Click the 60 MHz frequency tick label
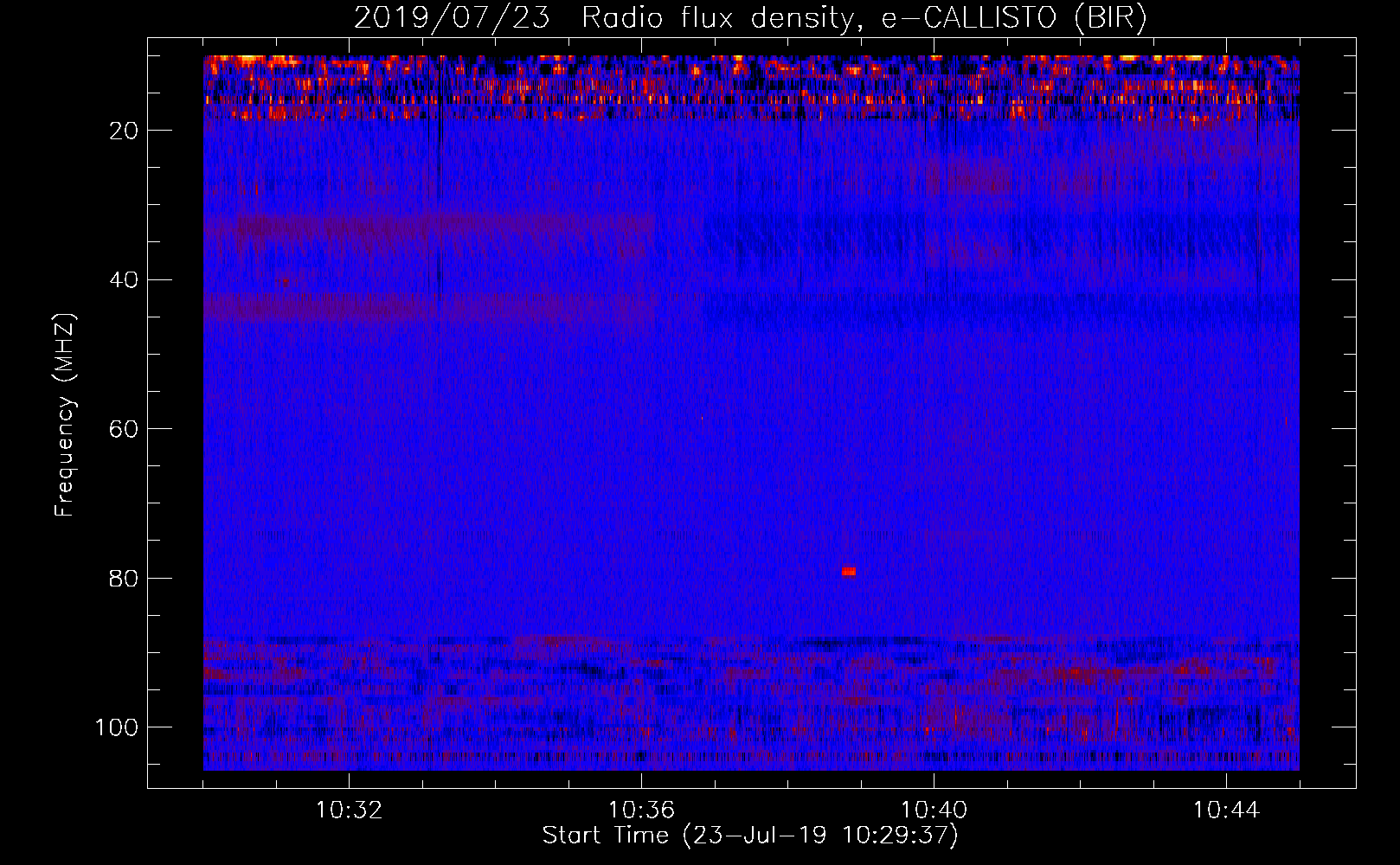This screenshot has width=1400, height=865. (x=125, y=429)
